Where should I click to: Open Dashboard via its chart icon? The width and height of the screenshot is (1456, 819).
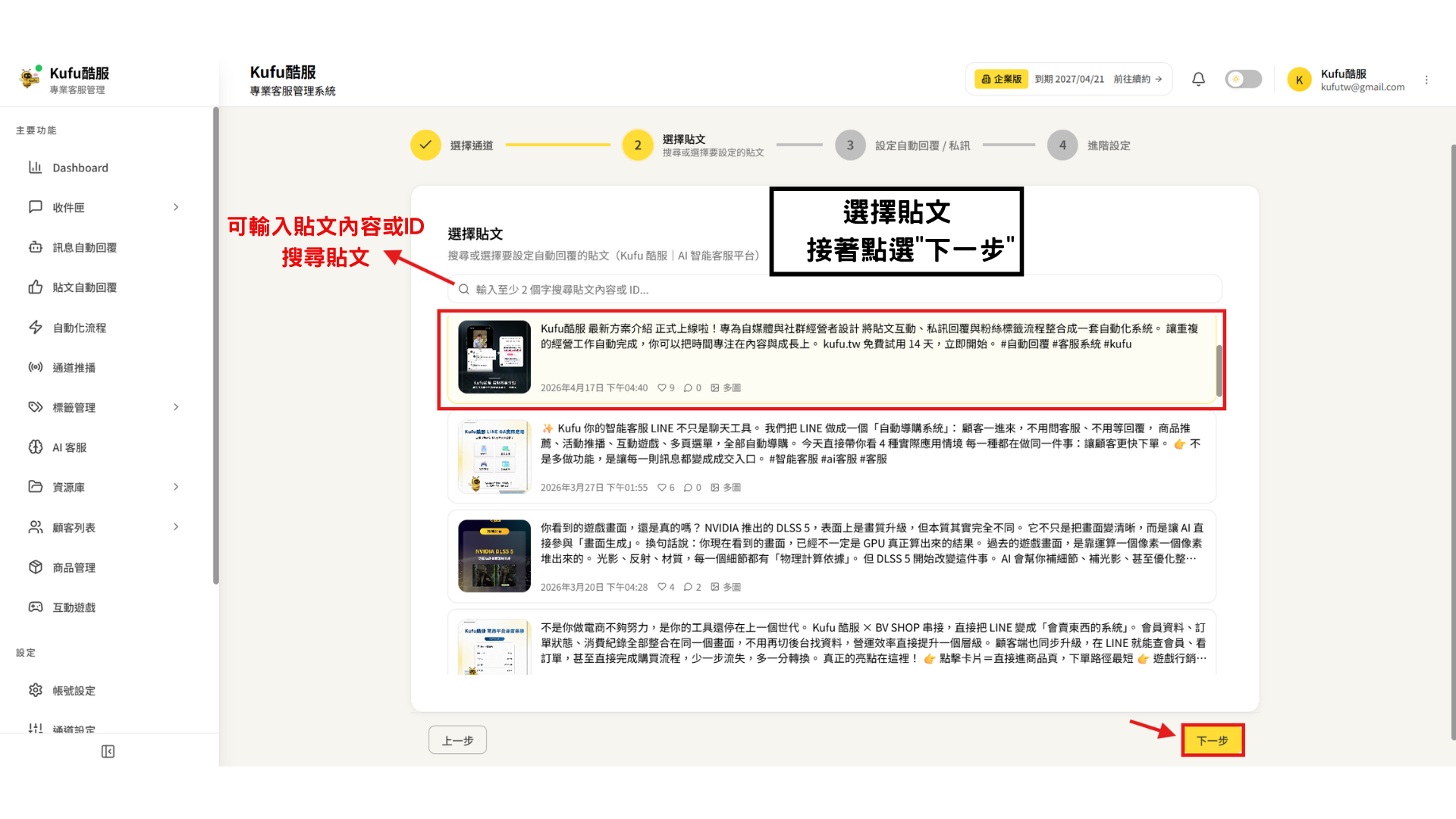[x=35, y=167]
